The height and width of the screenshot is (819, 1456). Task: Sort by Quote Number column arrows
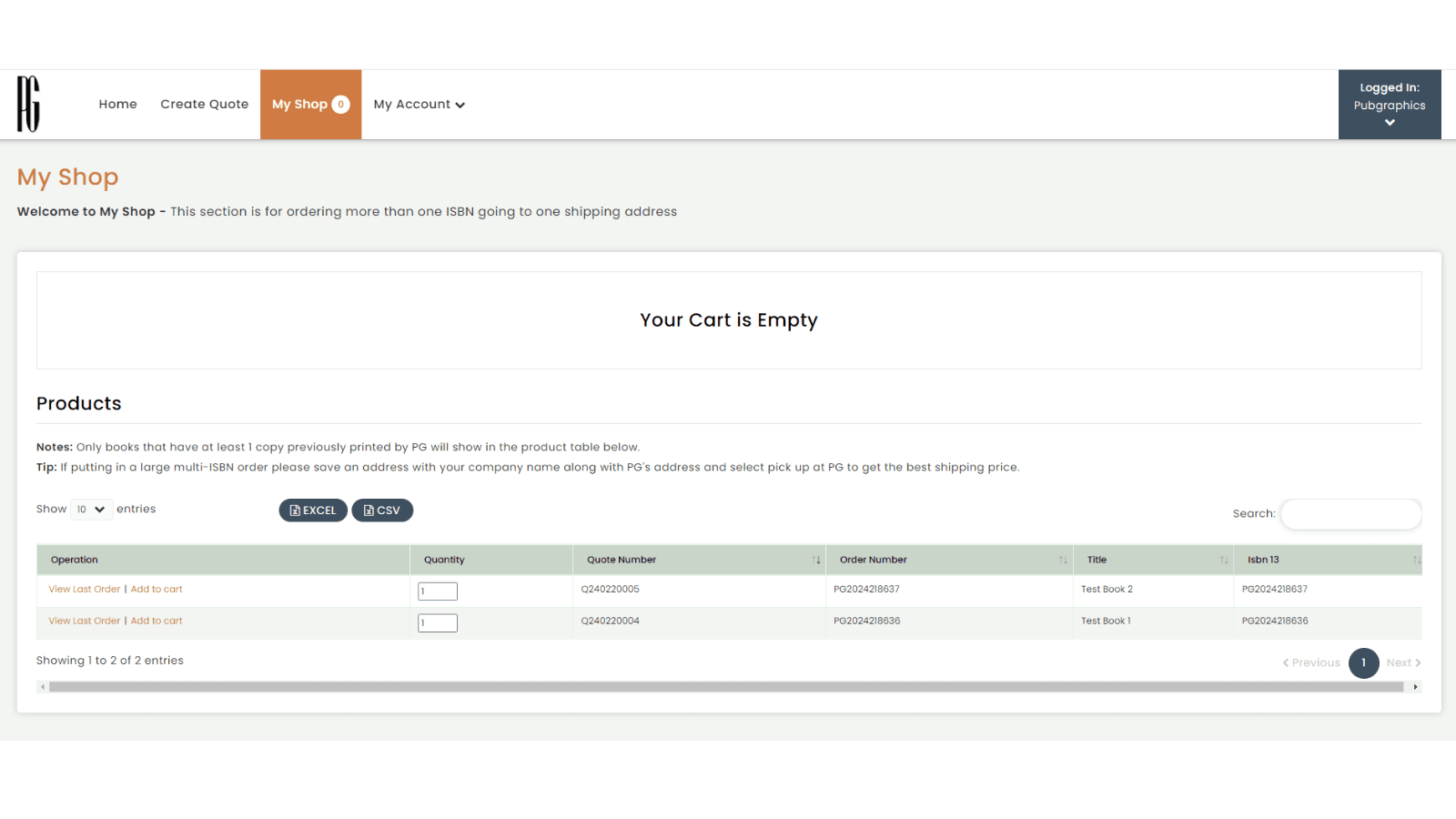(x=815, y=561)
